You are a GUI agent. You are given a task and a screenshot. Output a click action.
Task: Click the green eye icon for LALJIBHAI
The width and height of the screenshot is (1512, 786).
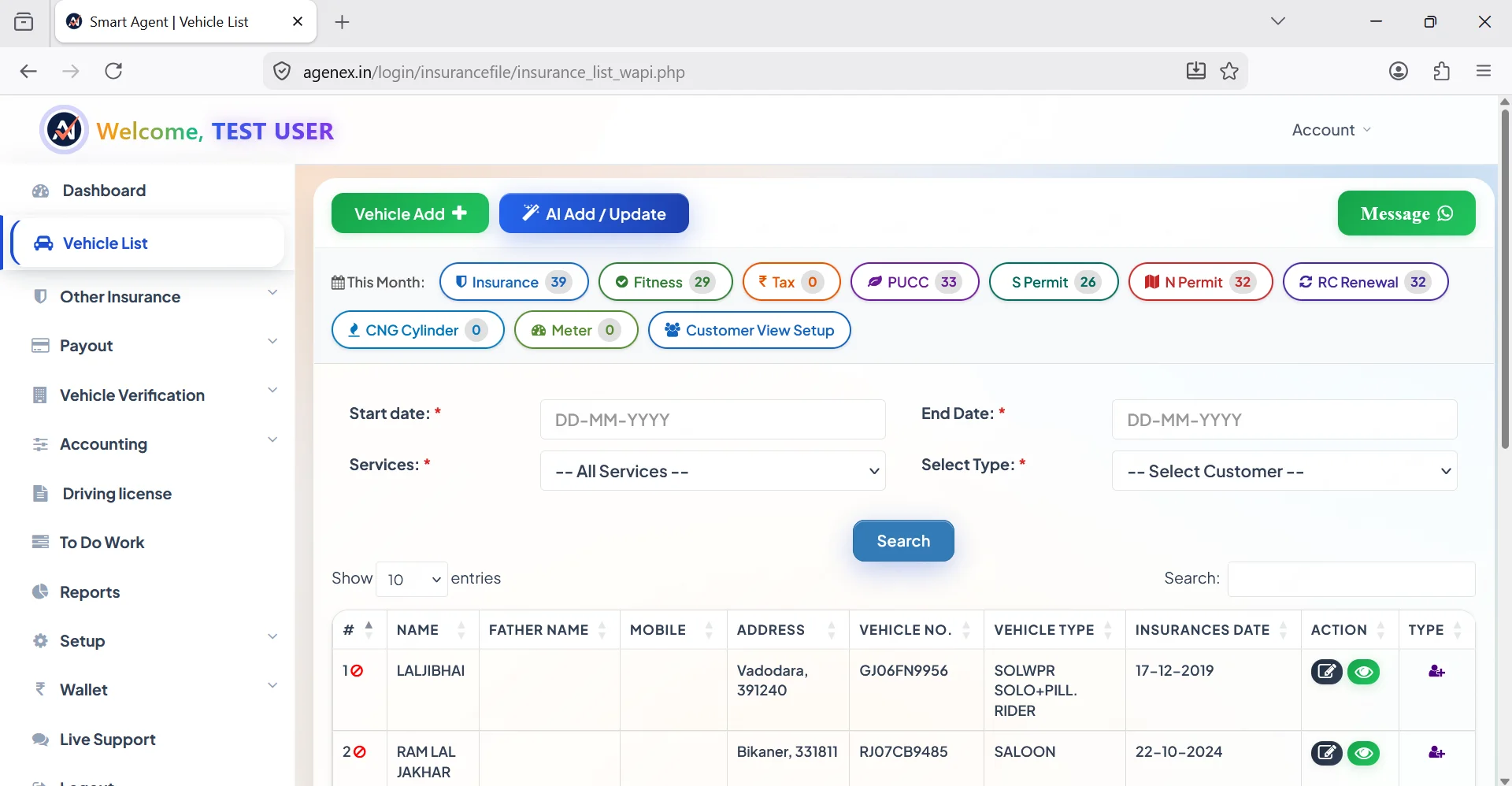point(1364,672)
